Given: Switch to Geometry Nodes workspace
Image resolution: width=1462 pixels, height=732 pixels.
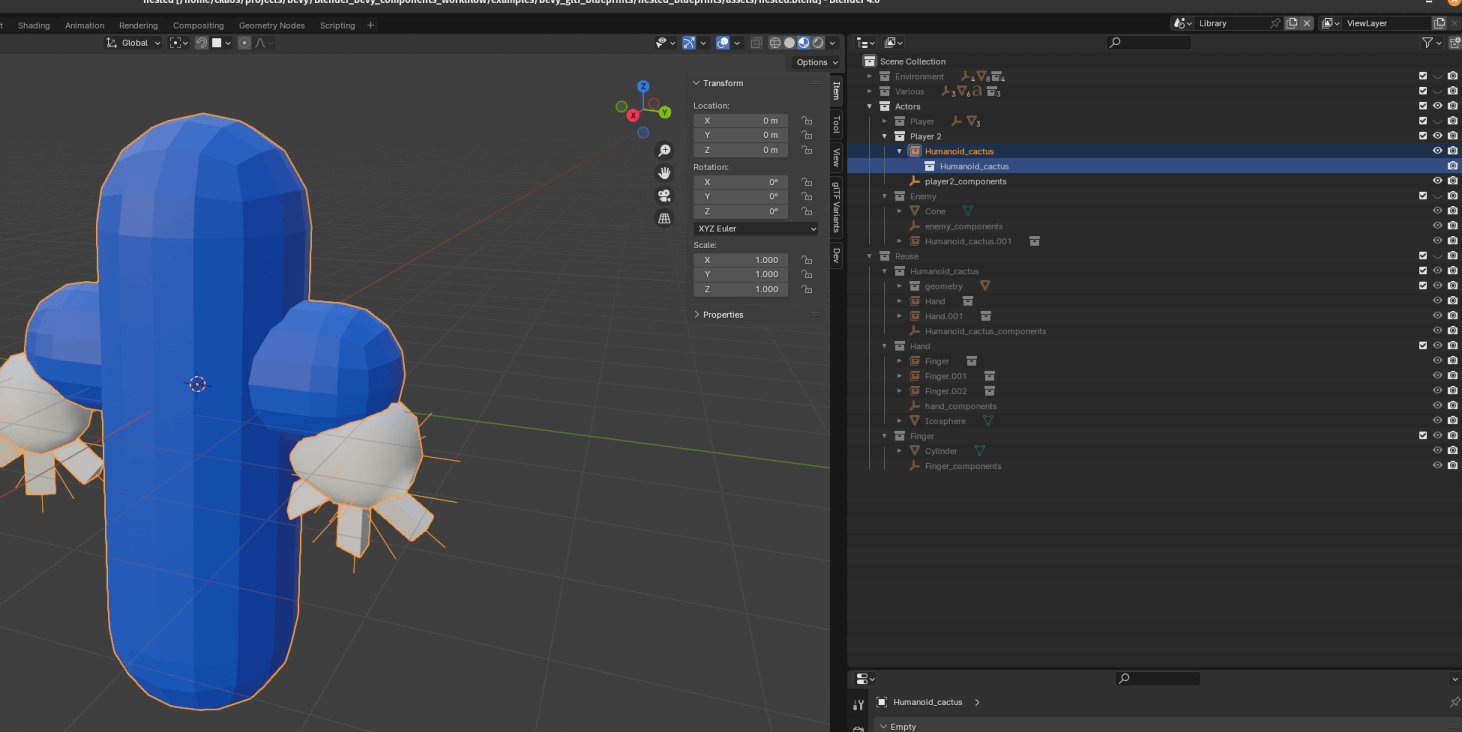Looking at the screenshot, I should [x=272, y=25].
